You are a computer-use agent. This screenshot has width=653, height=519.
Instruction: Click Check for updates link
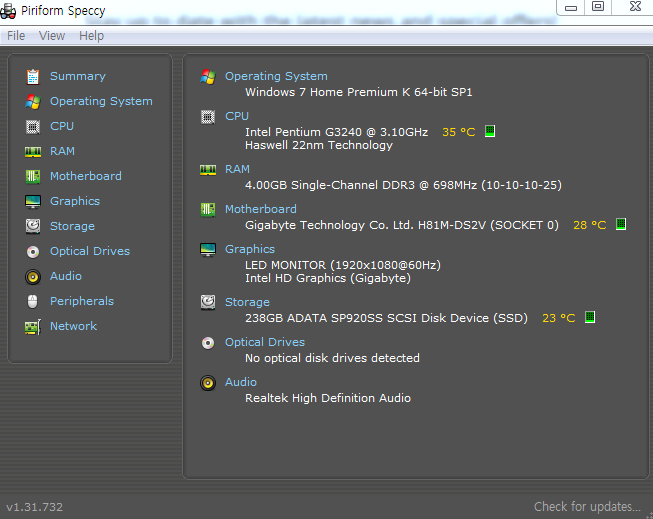point(587,507)
